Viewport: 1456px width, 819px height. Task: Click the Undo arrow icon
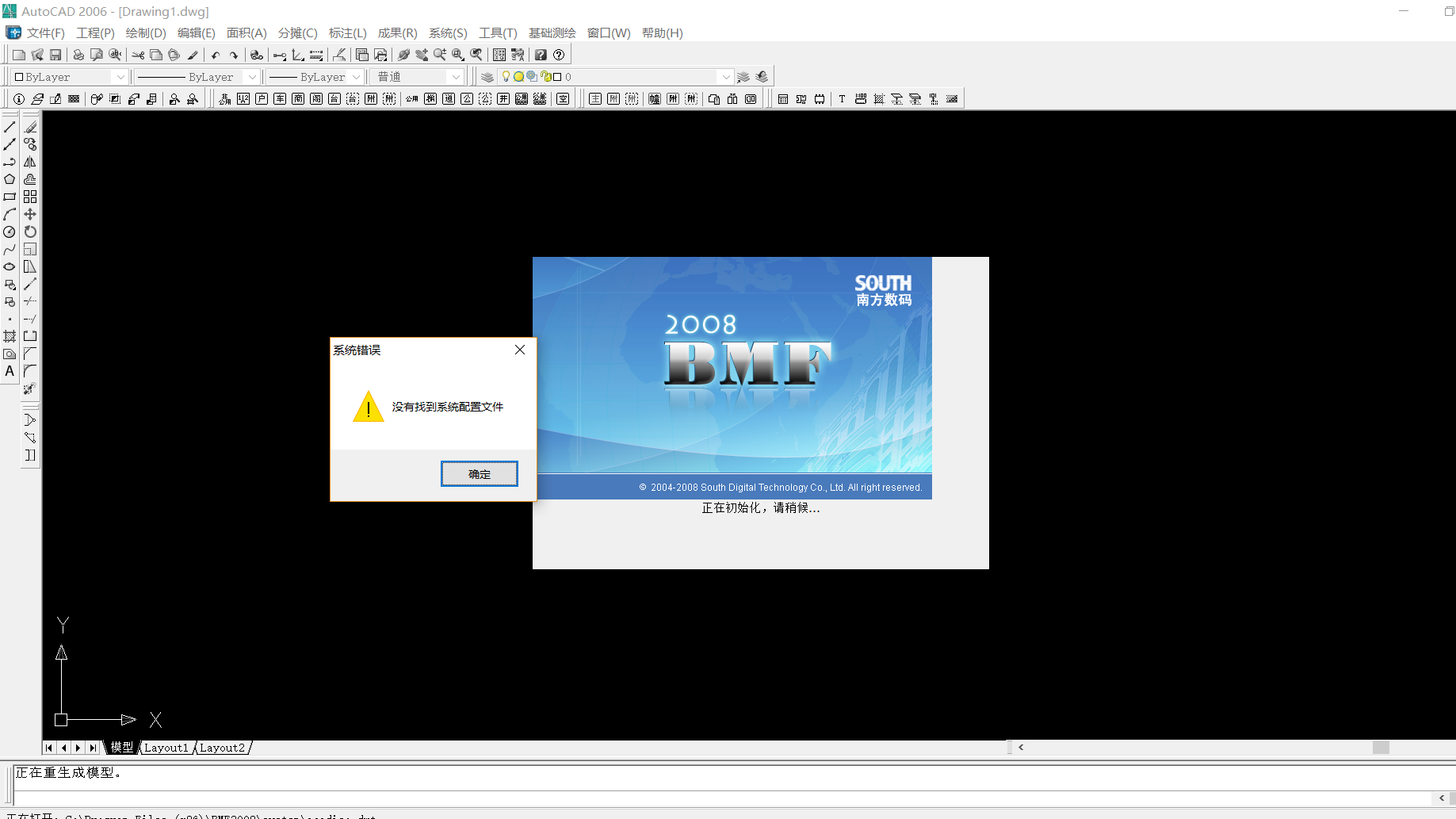point(215,55)
